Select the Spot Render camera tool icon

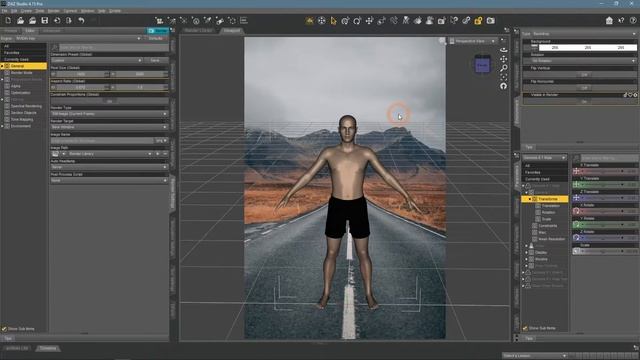442,20
